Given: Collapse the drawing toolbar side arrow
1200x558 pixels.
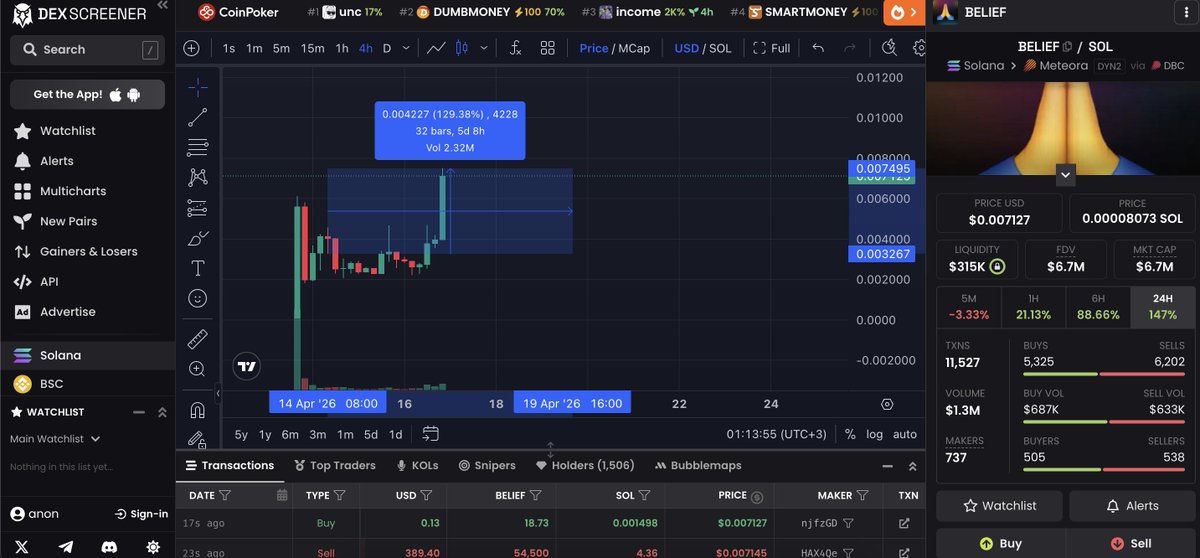Looking at the screenshot, I should click(x=218, y=393).
